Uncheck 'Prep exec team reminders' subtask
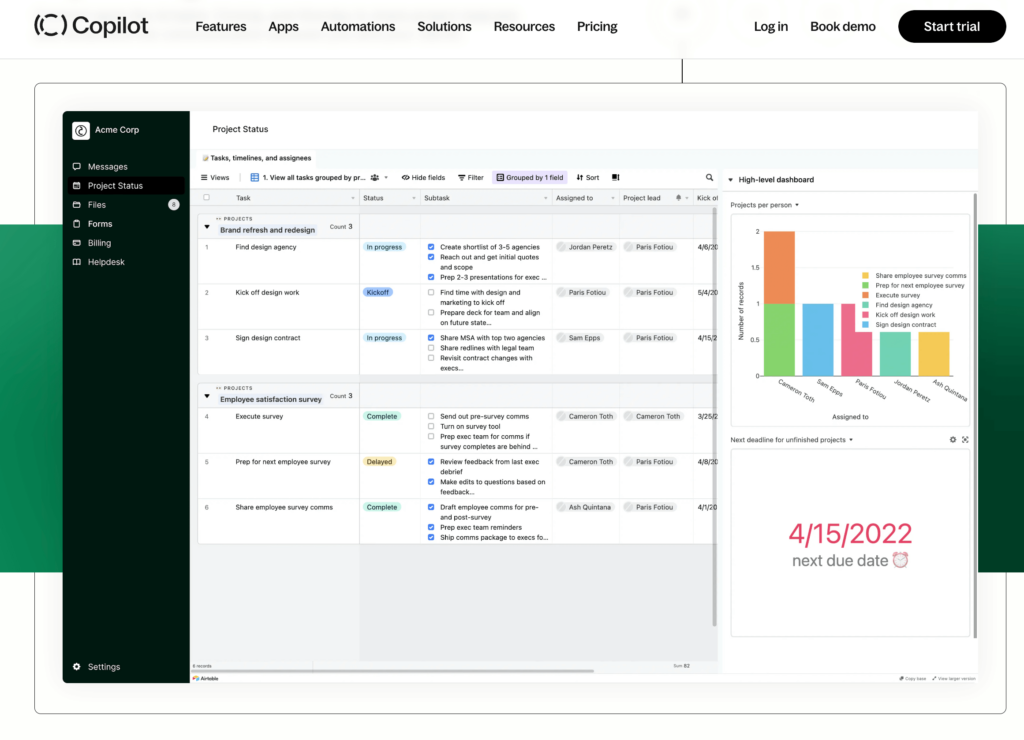Screen dimensions: 1024x740 [431, 527]
